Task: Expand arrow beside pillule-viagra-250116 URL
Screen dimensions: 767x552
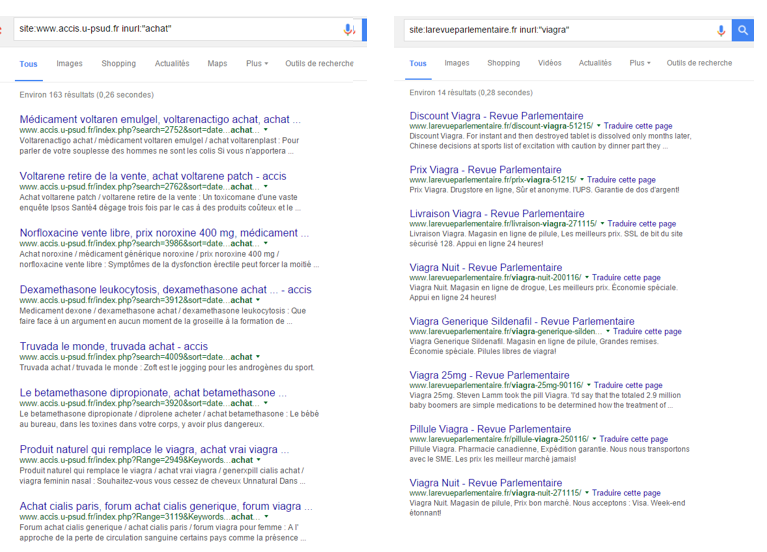Action: tap(594, 439)
